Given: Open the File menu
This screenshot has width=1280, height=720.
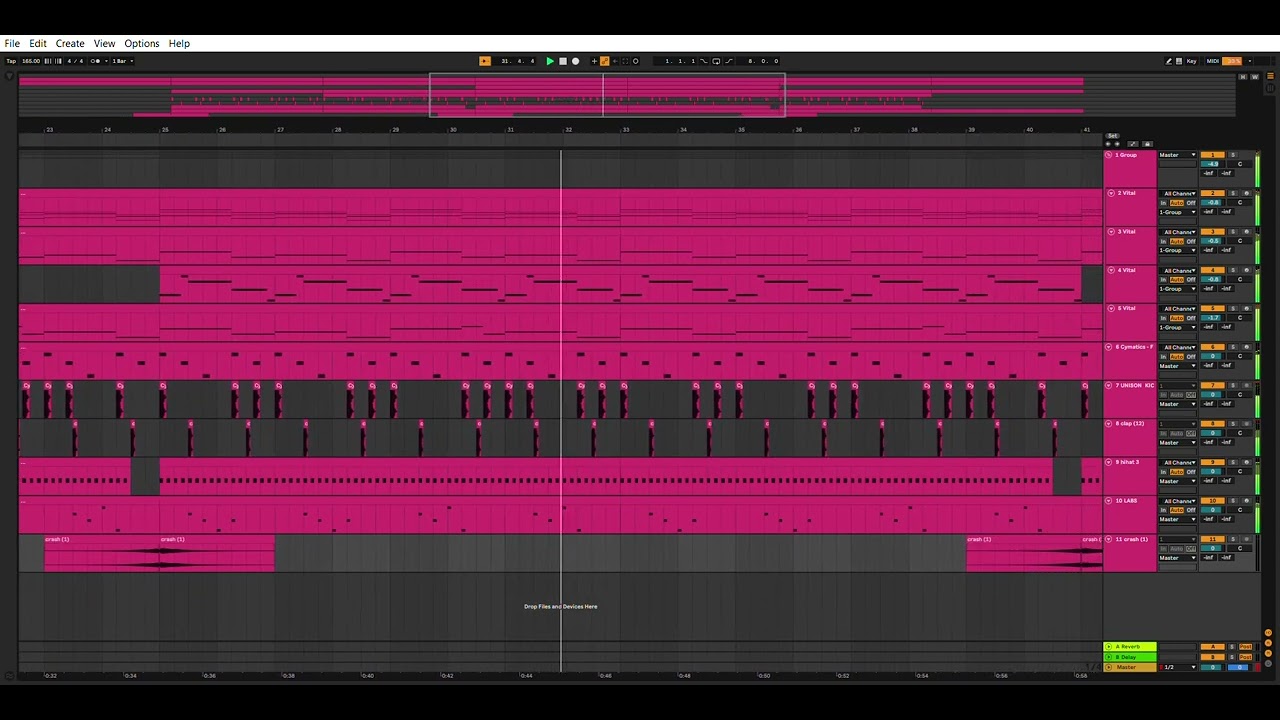Looking at the screenshot, I should 12,43.
